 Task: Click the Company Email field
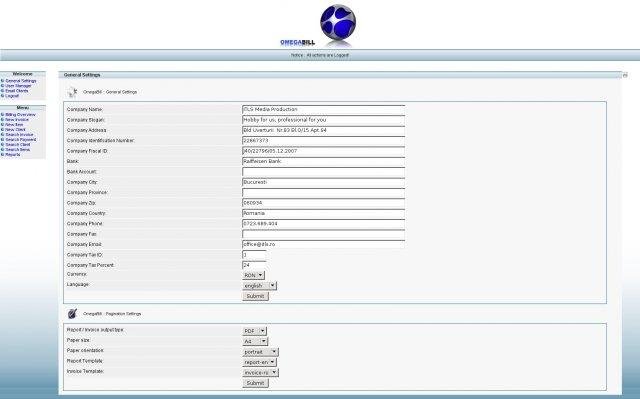323,244
